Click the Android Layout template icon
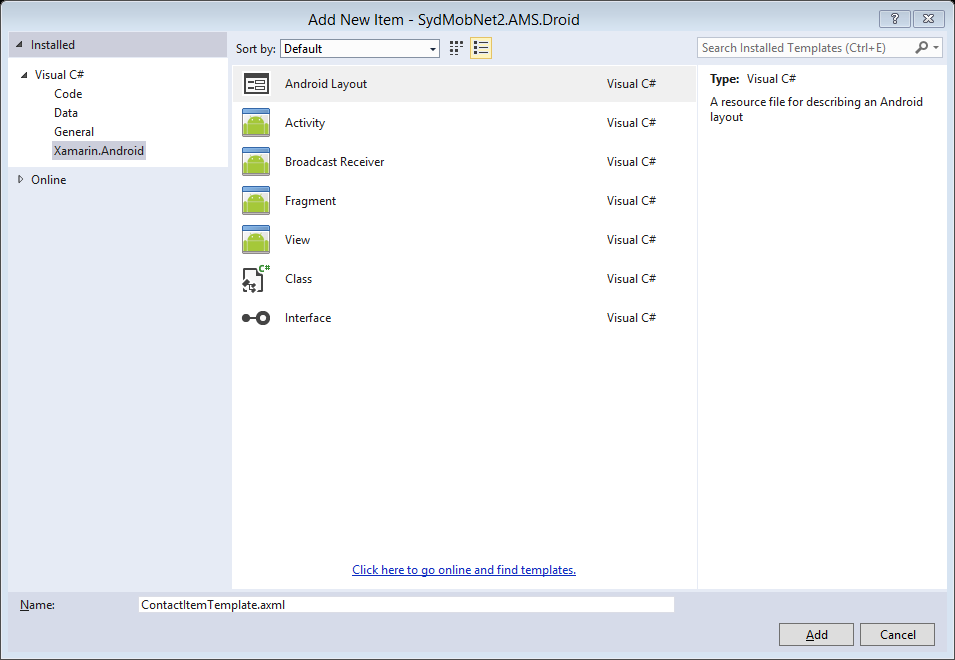The height and width of the screenshot is (660, 955). [x=256, y=84]
